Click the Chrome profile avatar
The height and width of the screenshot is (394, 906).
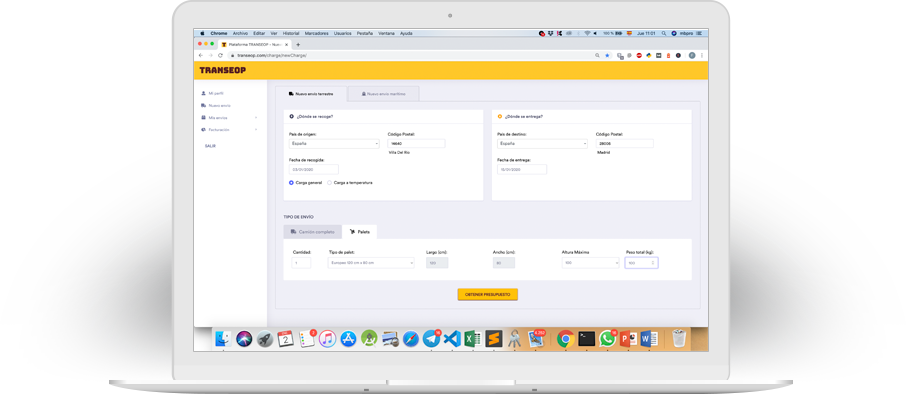coord(692,55)
